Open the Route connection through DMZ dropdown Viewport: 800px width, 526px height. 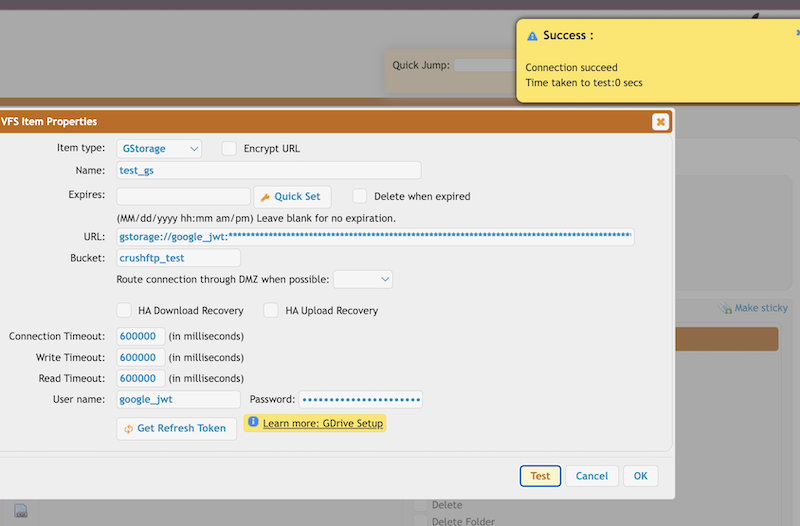tap(363, 280)
